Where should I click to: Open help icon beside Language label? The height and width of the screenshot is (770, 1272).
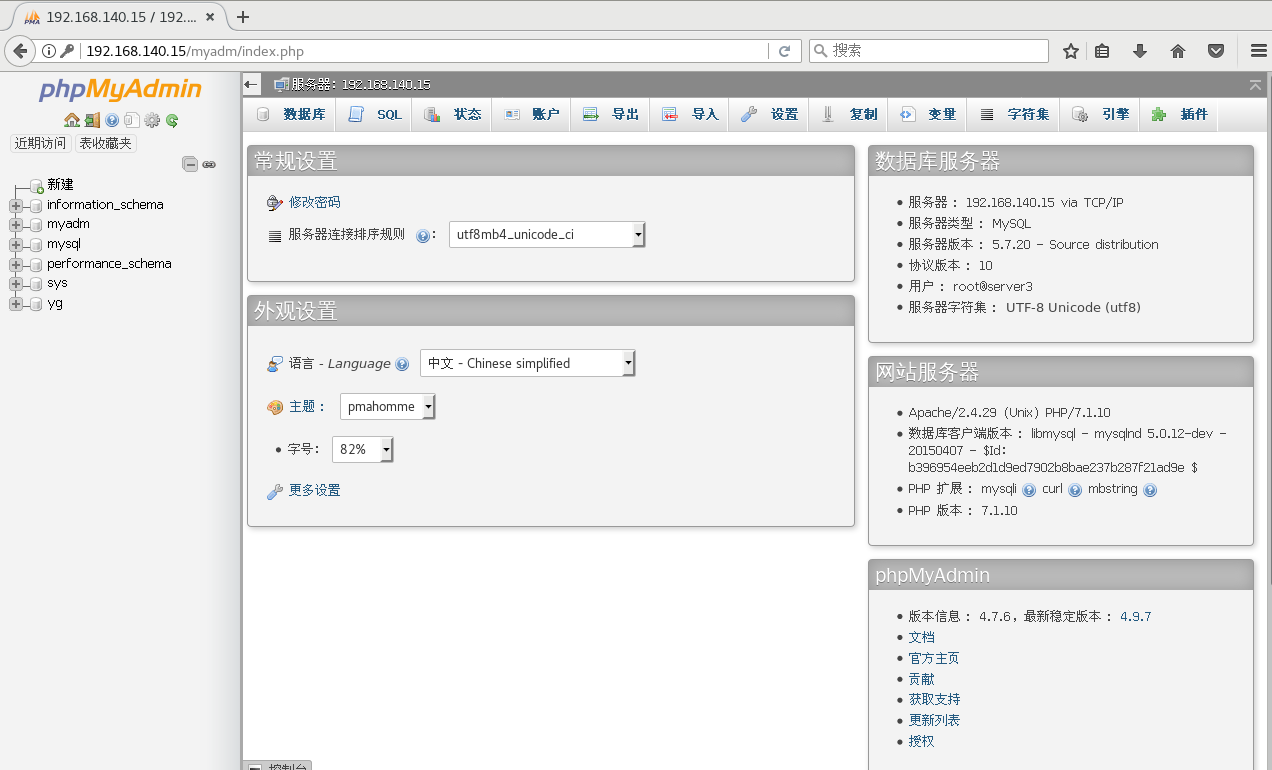click(402, 365)
